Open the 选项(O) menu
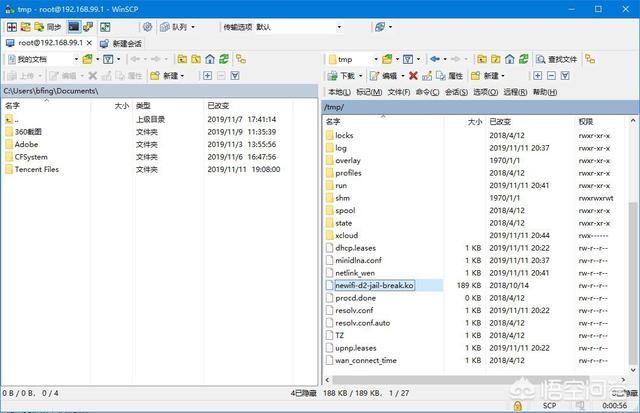 (x=486, y=92)
